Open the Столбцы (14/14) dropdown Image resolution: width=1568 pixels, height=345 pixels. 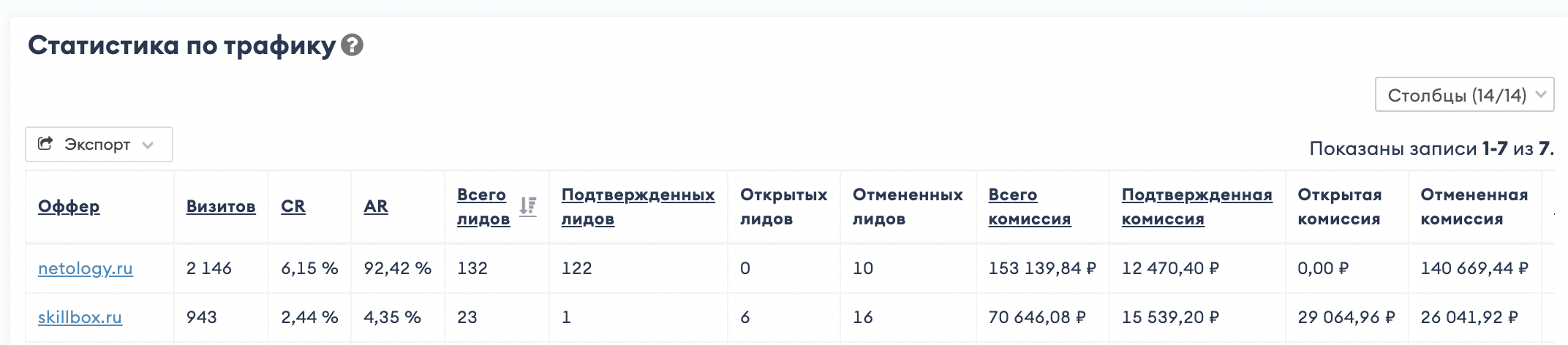[1455, 95]
